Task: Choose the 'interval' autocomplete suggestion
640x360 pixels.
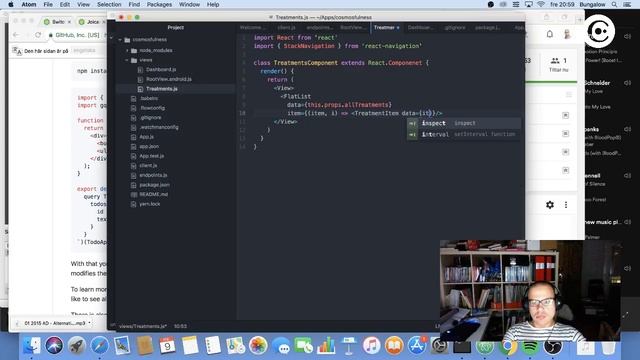Action: pyautogui.click(x=464, y=134)
